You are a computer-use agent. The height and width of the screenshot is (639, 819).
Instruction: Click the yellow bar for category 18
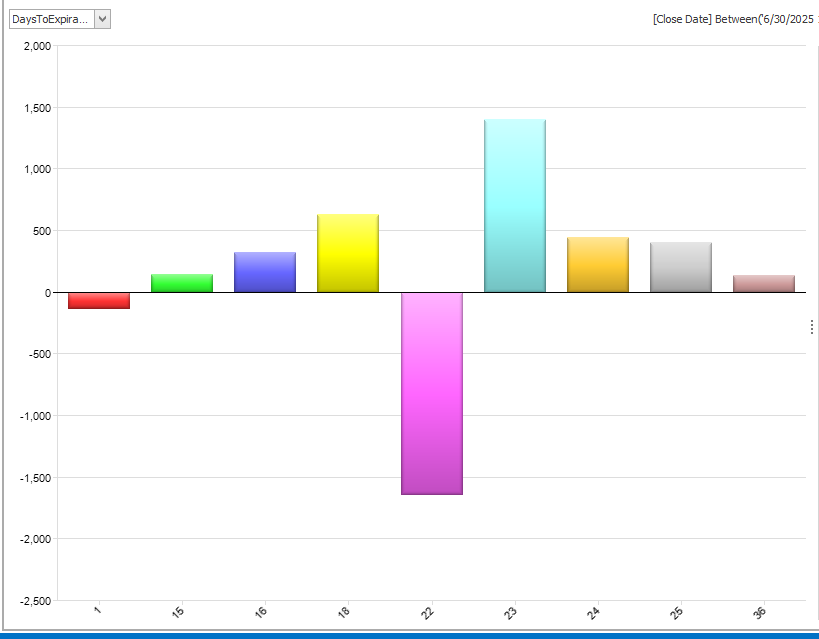tap(348, 253)
